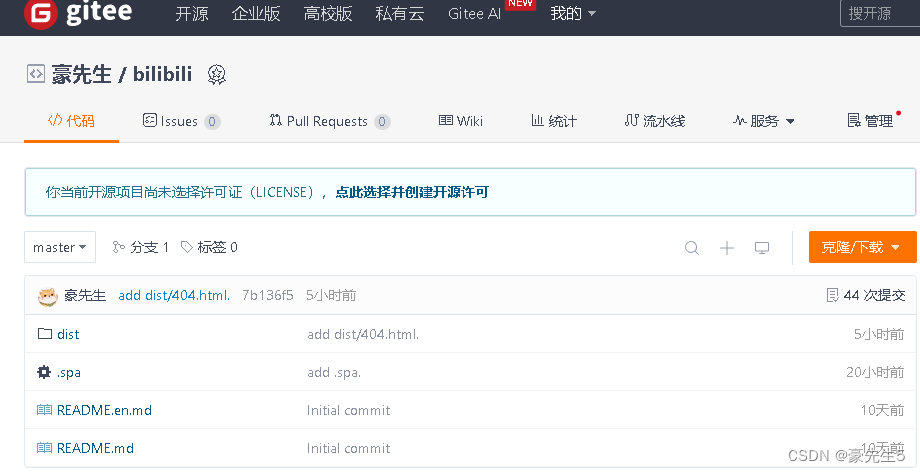This screenshot has height=473, width=920.
Task: Switch to the 代码 tab
Action: click(71, 121)
